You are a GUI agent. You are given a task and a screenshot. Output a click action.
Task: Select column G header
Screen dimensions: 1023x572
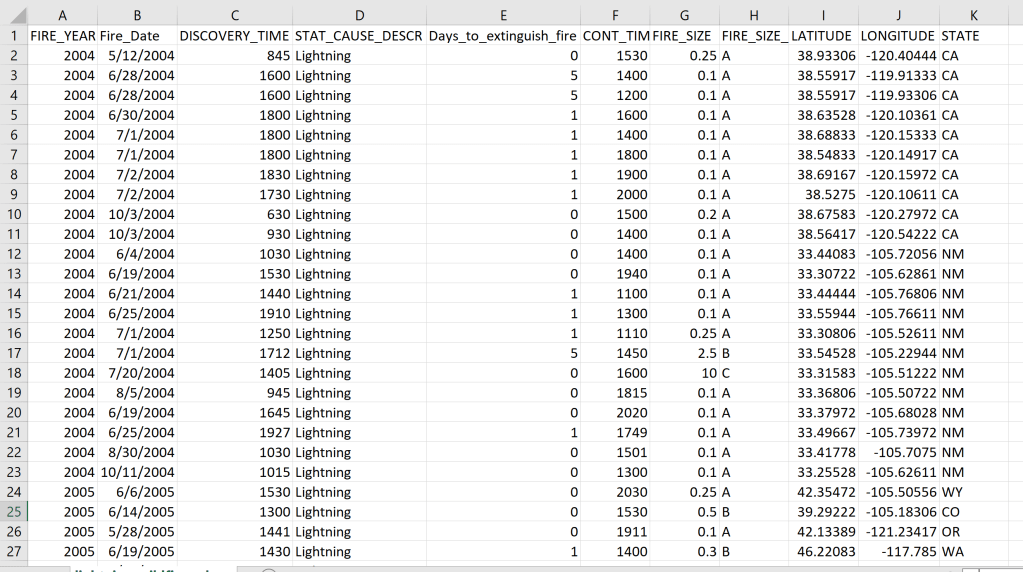coord(684,15)
